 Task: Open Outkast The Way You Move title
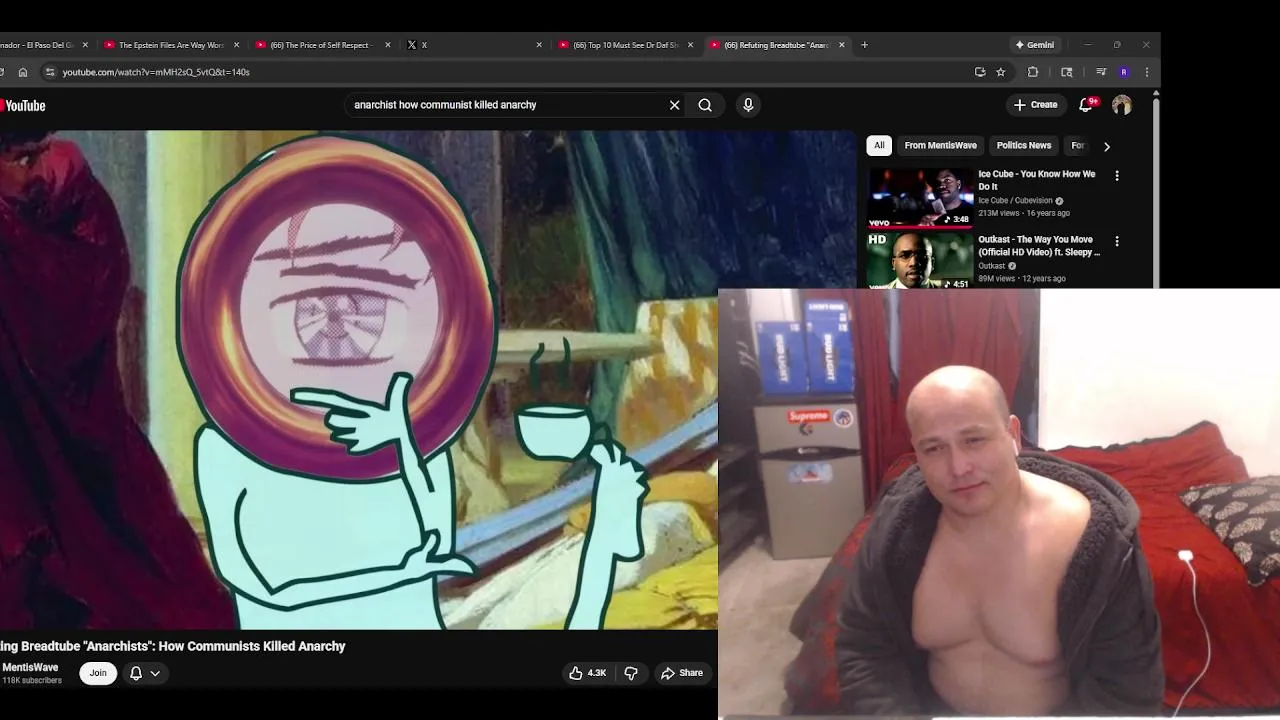coord(1039,246)
